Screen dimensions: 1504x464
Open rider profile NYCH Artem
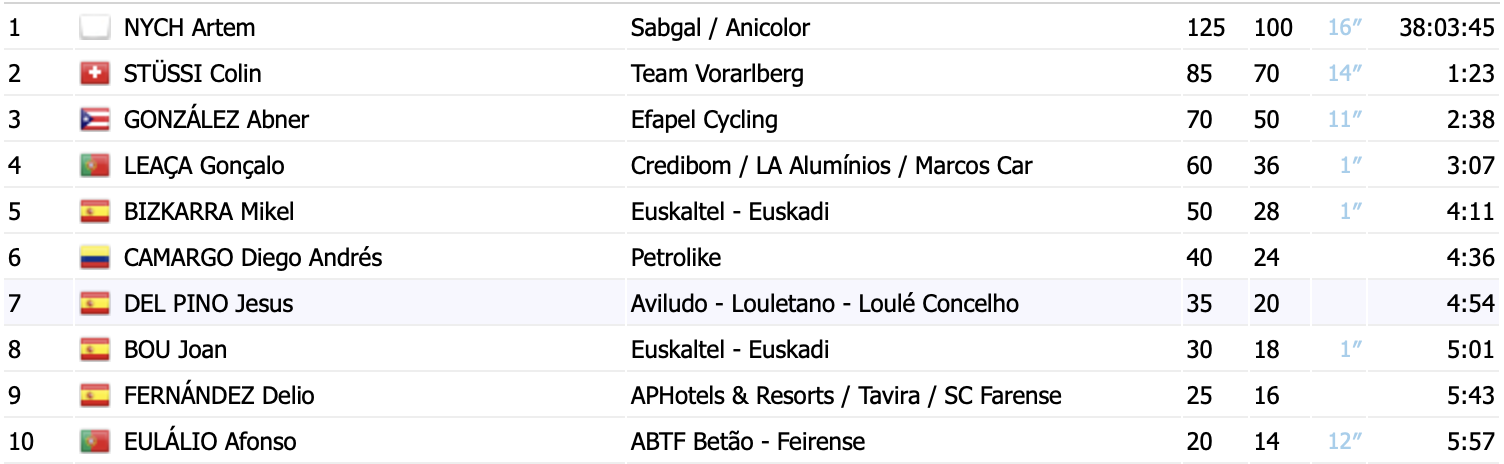(x=189, y=28)
